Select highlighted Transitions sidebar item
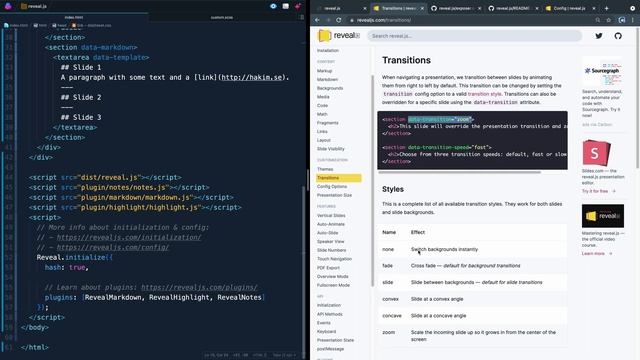Viewport: 640px width, 360px height. [x=339, y=178]
